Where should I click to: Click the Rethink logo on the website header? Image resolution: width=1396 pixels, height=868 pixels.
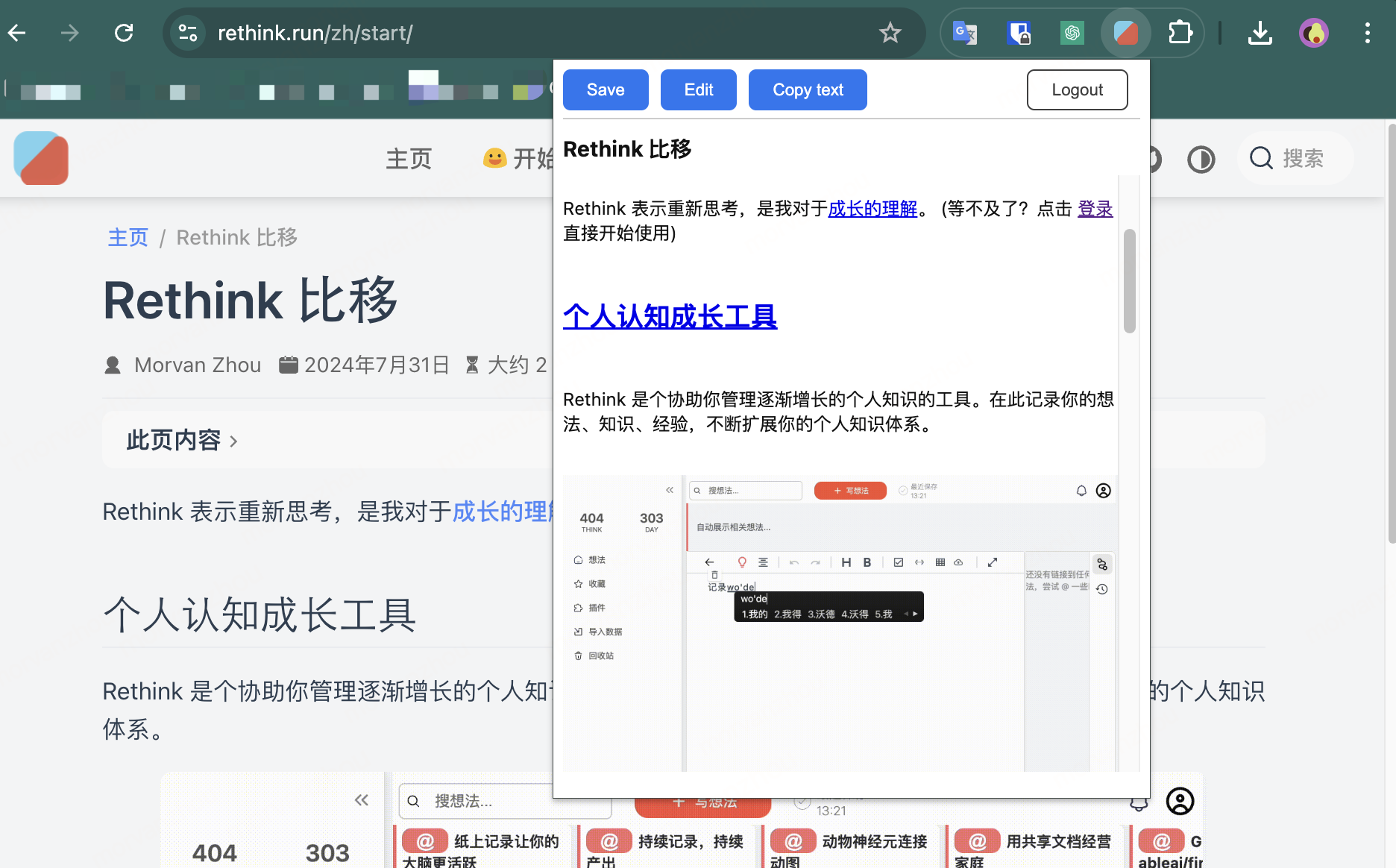[41, 158]
